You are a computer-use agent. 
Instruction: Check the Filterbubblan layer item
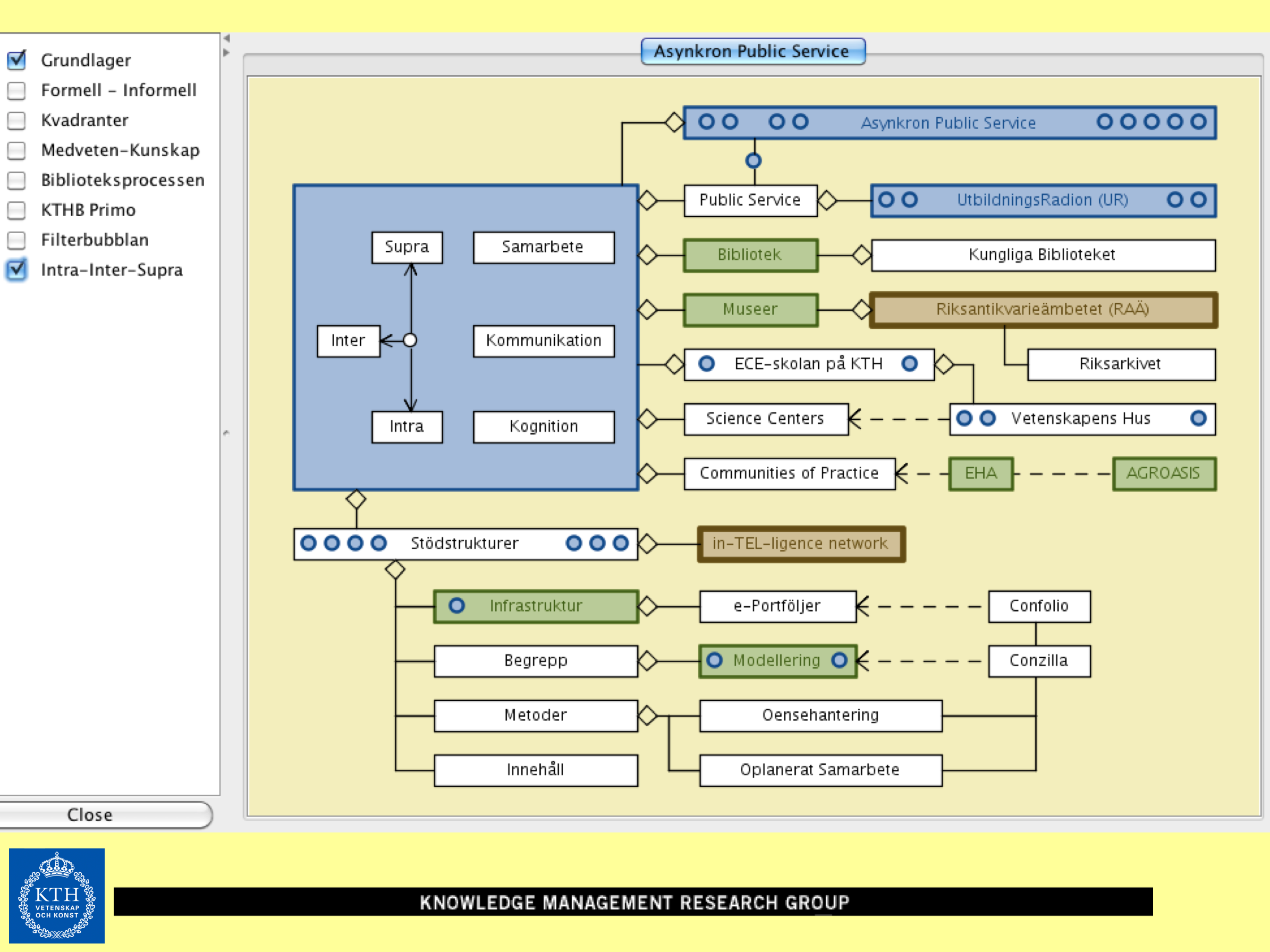[x=16, y=240]
